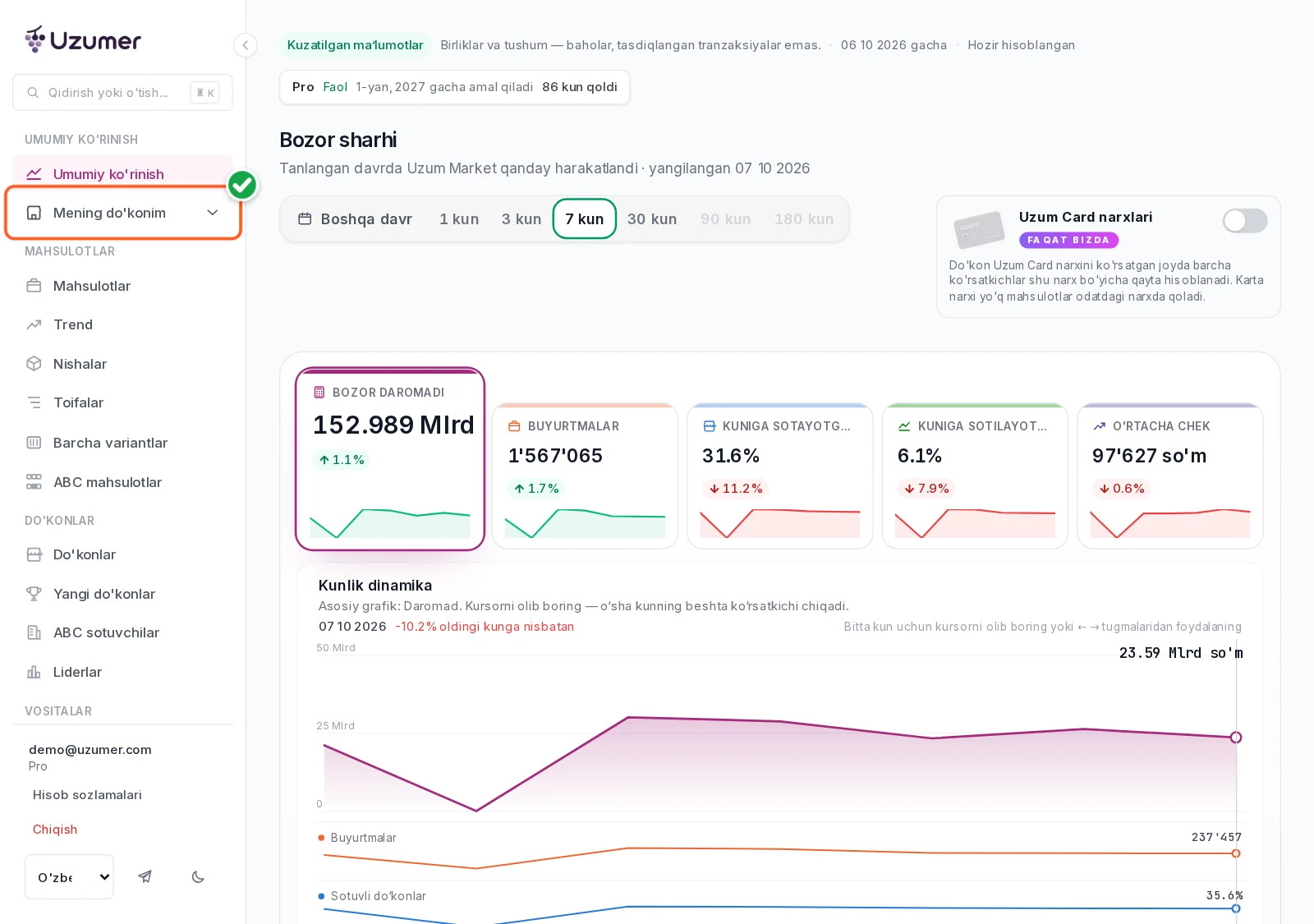The height and width of the screenshot is (924, 1314).
Task: Click the calendar icon in Boshqa davr
Action: (x=305, y=219)
